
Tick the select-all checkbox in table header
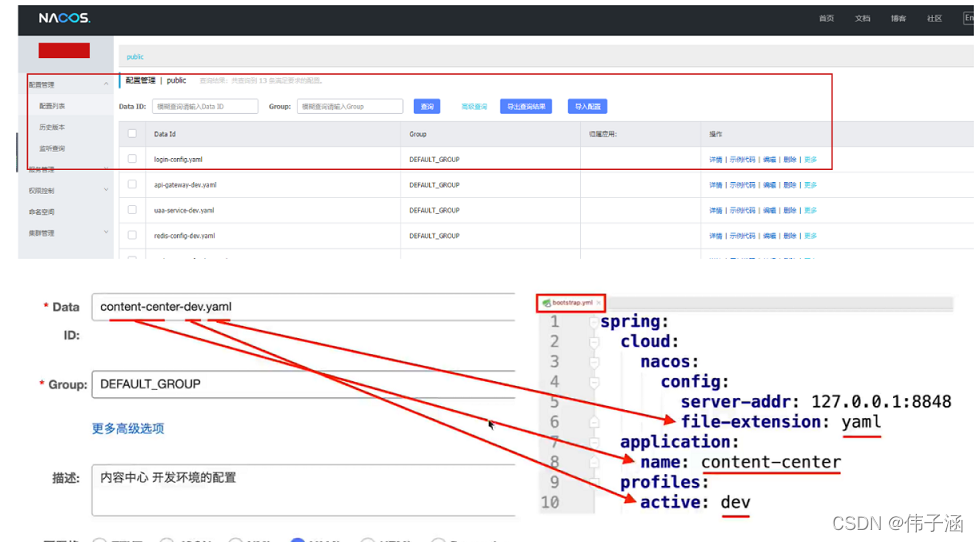tap(132, 133)
